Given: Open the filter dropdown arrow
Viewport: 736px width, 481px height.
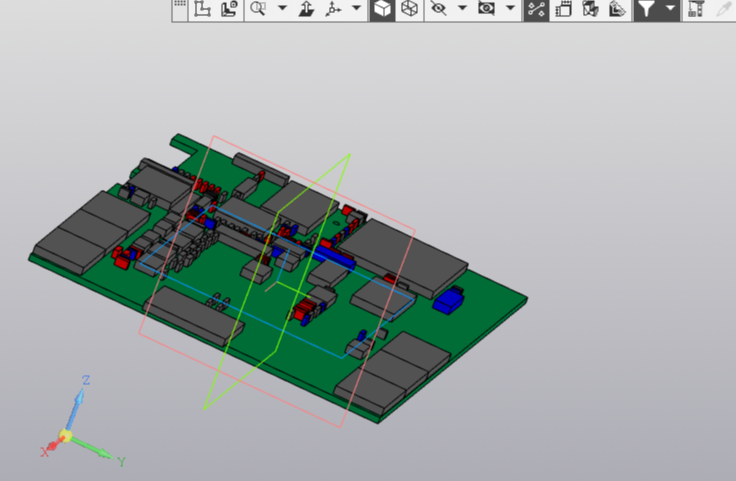Looking at the screenshot, I should tap(669, 10).
